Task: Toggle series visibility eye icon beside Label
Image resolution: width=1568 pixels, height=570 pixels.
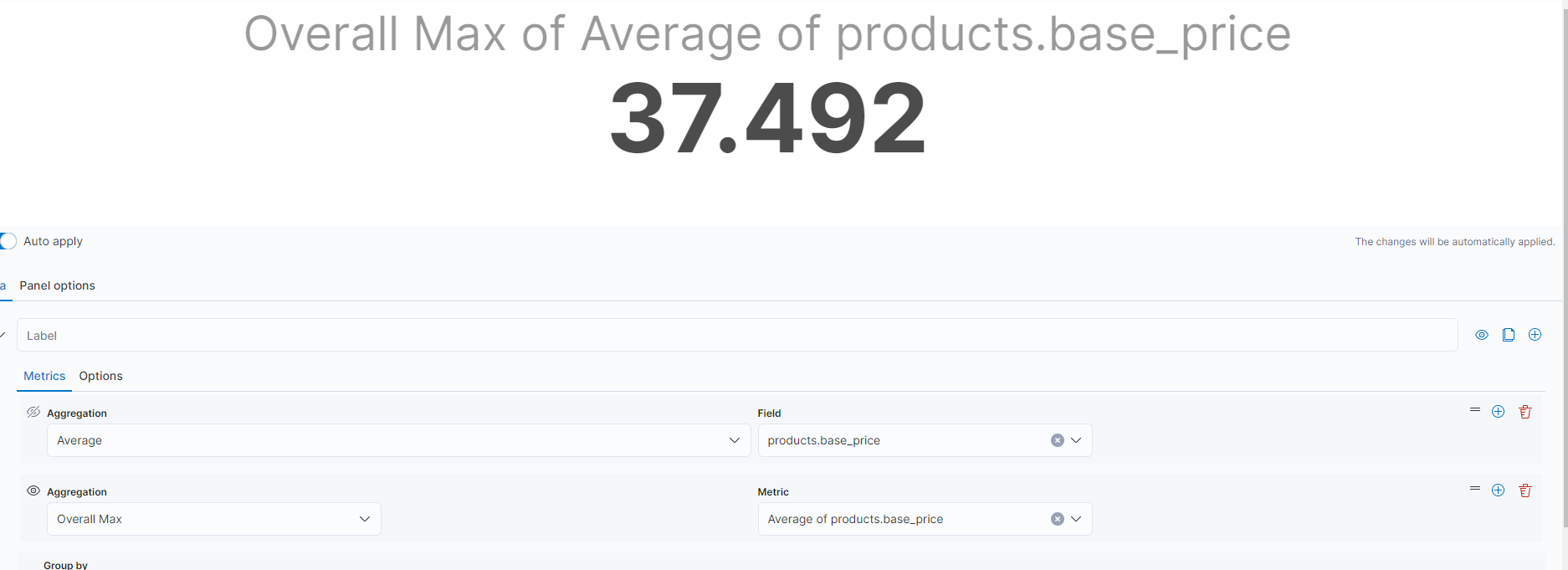Action: [1482, 335]
